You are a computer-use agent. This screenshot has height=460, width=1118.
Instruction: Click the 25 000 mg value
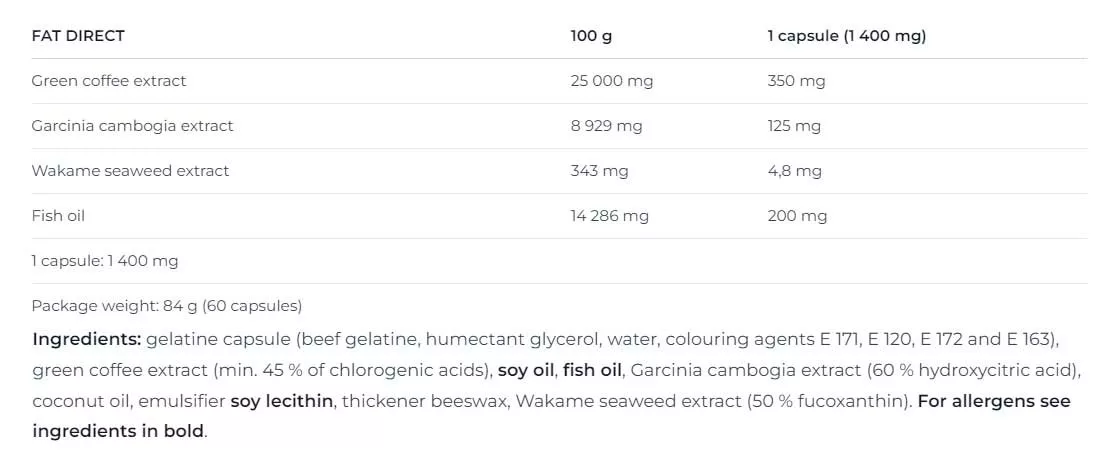point(611,81)
